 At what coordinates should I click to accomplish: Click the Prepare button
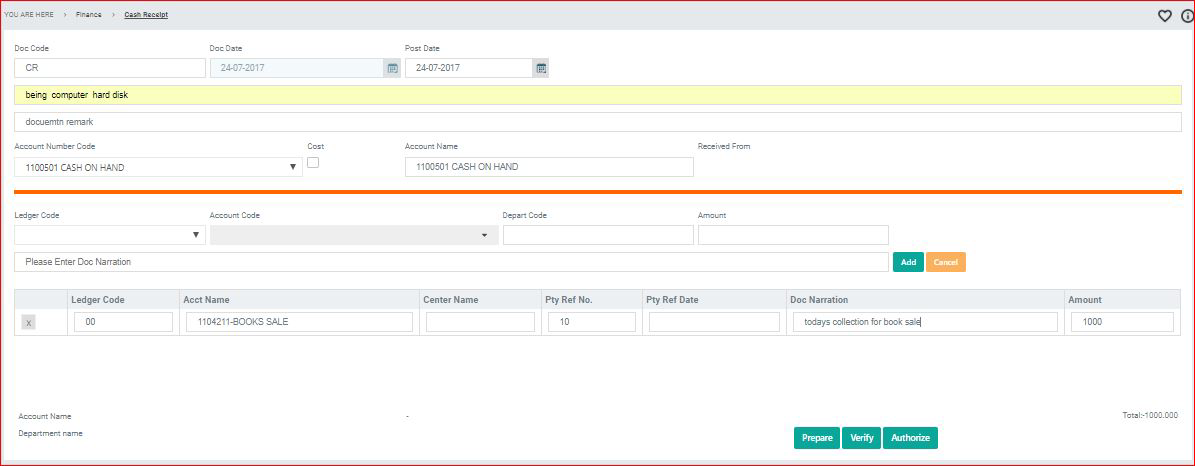click(x=816, y=438)
